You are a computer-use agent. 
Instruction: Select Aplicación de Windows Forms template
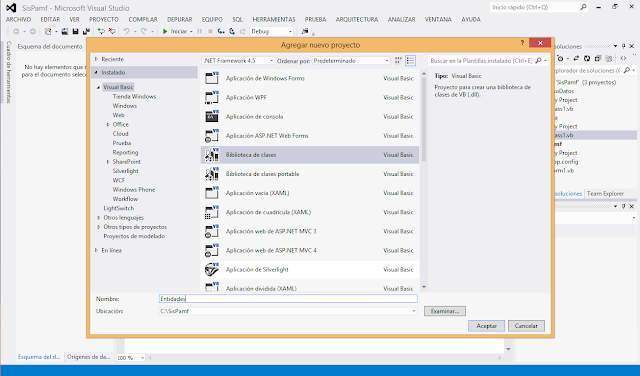click(x=310, y=78)
